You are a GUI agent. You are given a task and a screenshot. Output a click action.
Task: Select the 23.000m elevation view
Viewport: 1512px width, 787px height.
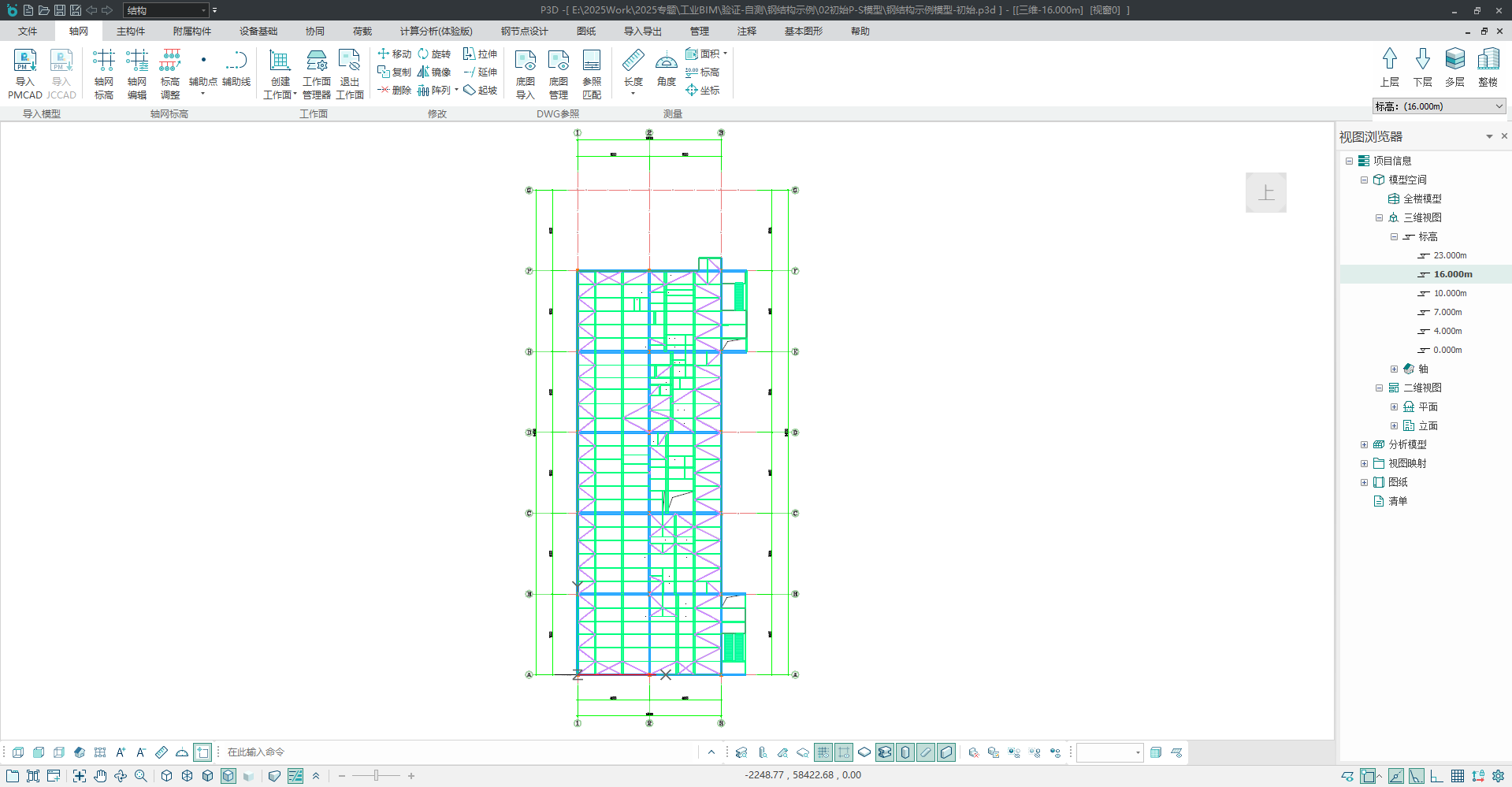pyautogui.click(x=1450, y=255)
